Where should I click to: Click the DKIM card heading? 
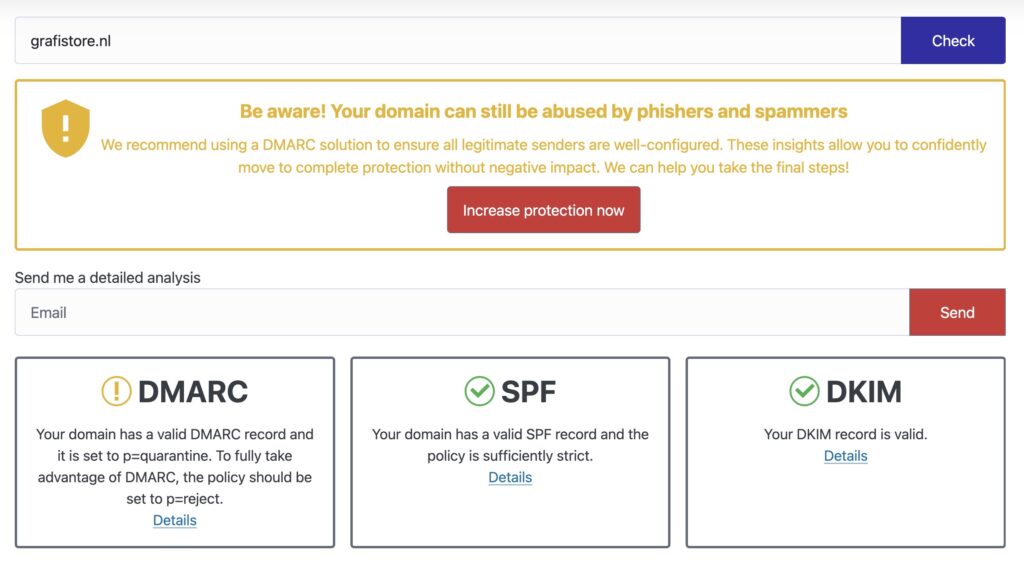863,391
